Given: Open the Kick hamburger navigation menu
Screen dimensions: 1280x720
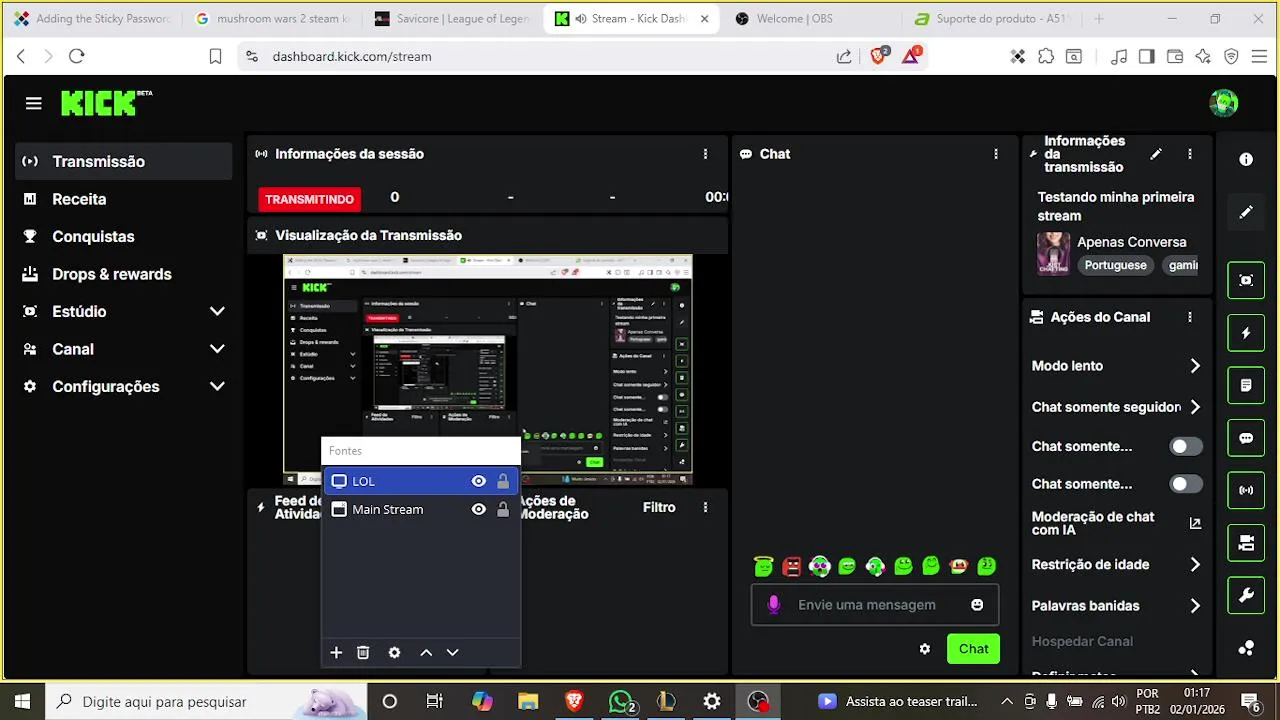Looking at the screenshot, I should tap(33, 103).
